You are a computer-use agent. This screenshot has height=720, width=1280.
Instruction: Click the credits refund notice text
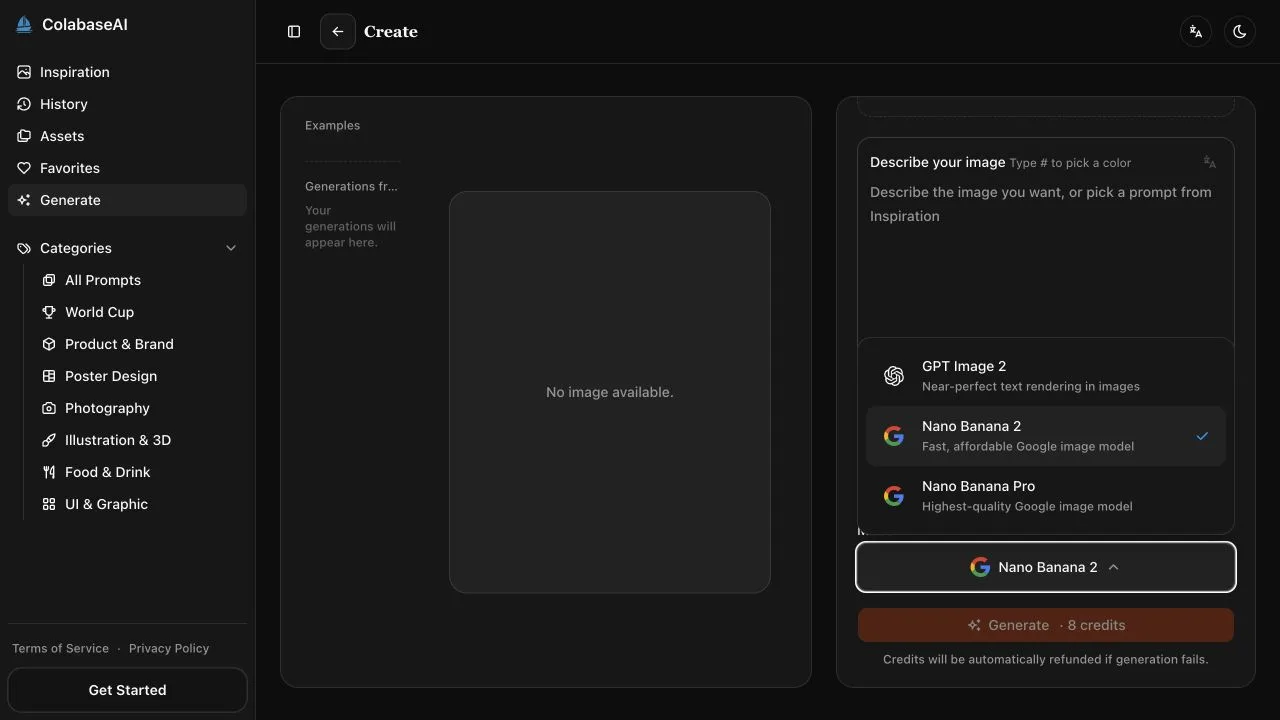[1046, 659]
